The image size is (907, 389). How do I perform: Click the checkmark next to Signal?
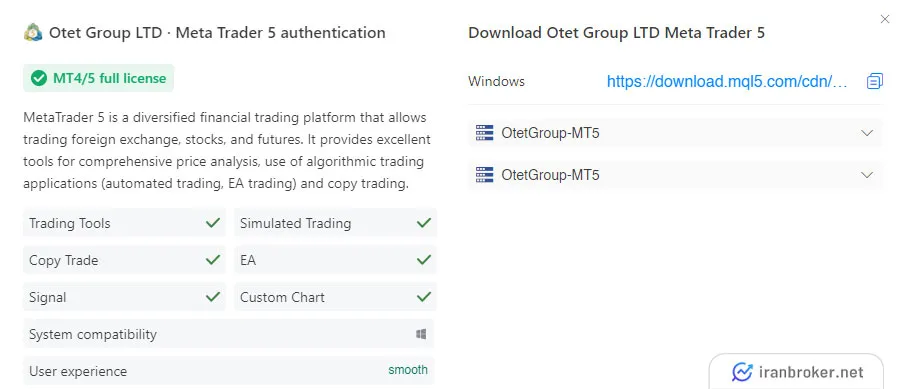213,297
